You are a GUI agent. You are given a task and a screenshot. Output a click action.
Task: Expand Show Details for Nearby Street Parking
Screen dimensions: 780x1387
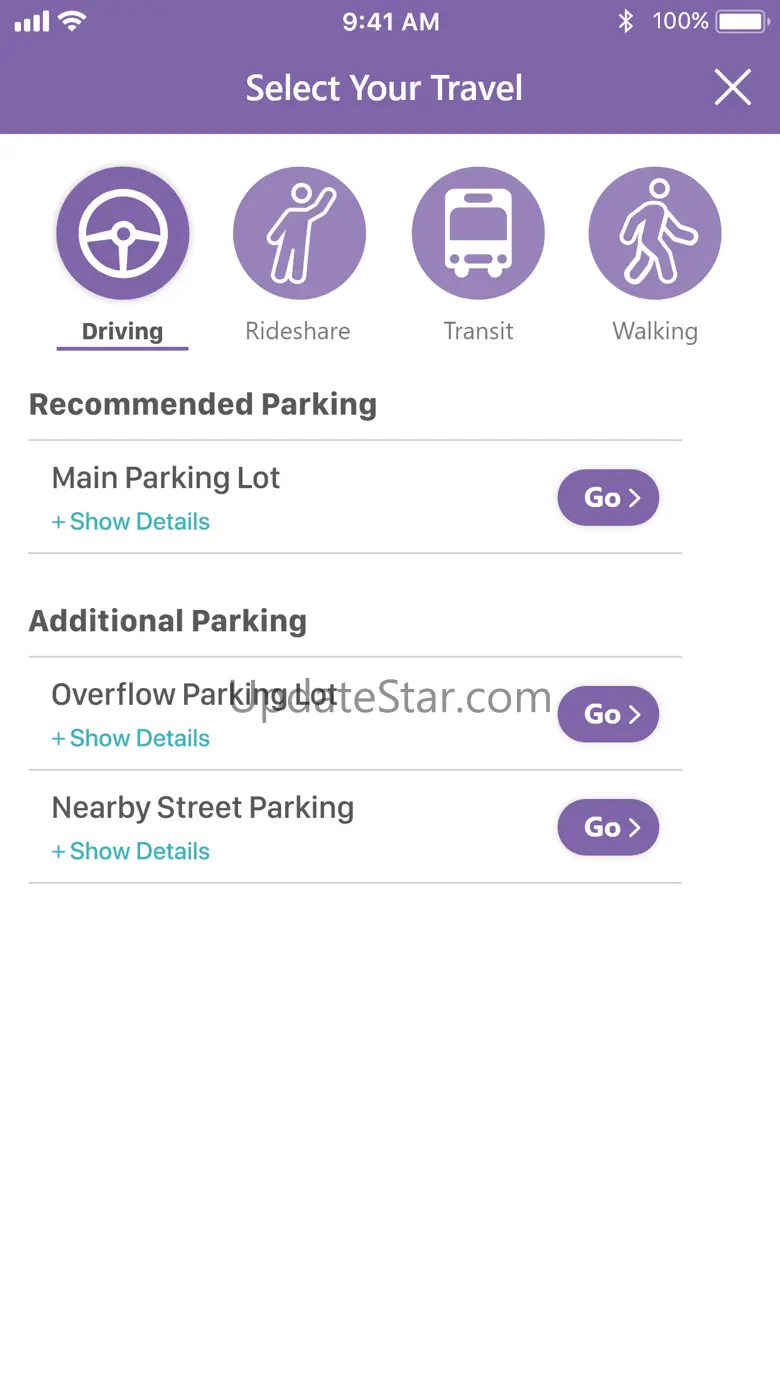pos(131,852)
